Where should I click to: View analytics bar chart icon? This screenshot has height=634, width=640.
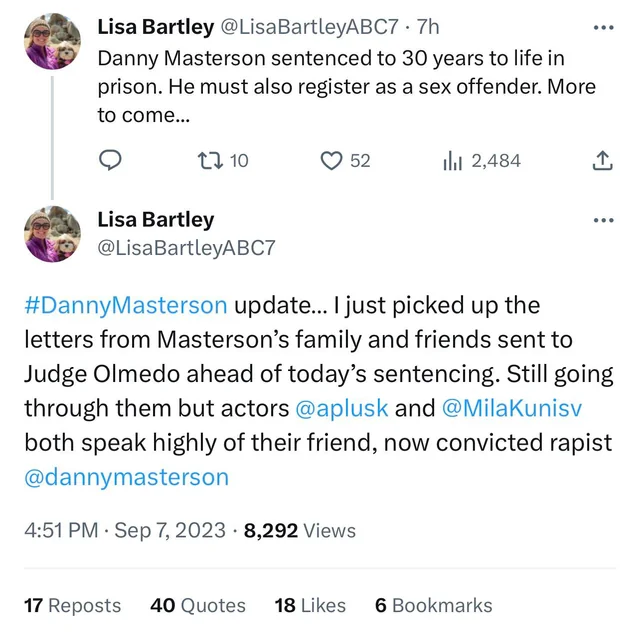point(451,161)
